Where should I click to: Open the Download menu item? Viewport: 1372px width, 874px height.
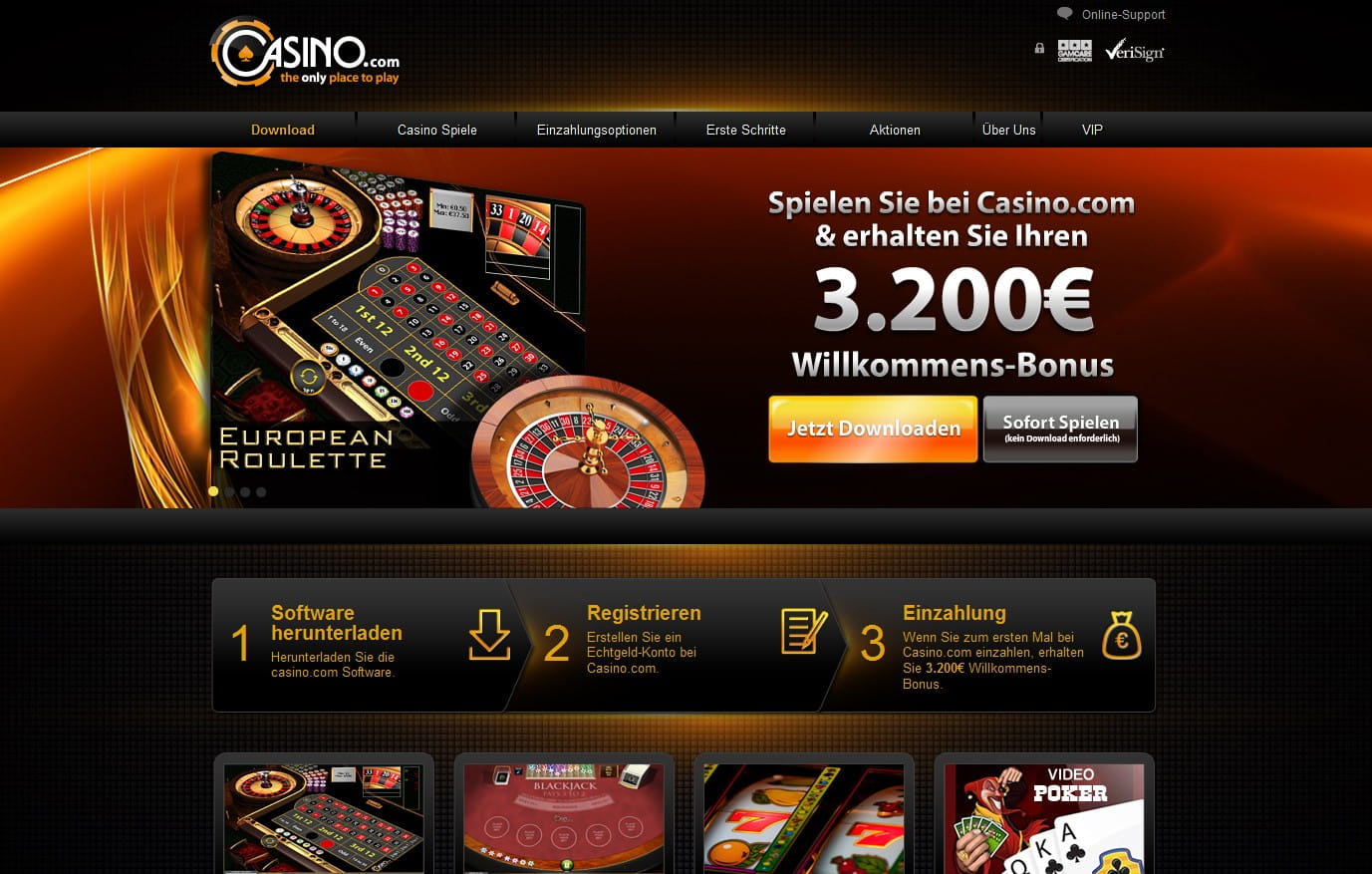(x=283, y=130)
